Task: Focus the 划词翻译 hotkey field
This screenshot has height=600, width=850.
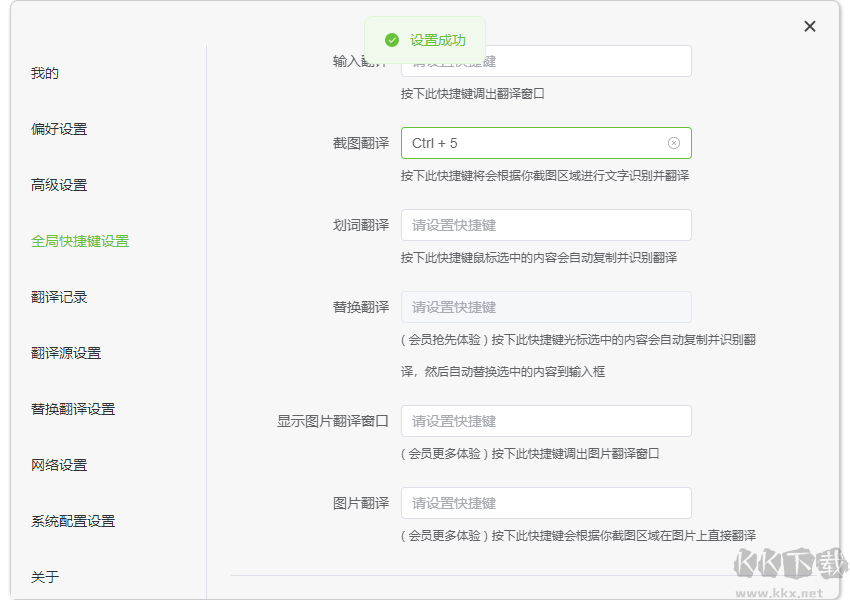Action: [546, 224]
